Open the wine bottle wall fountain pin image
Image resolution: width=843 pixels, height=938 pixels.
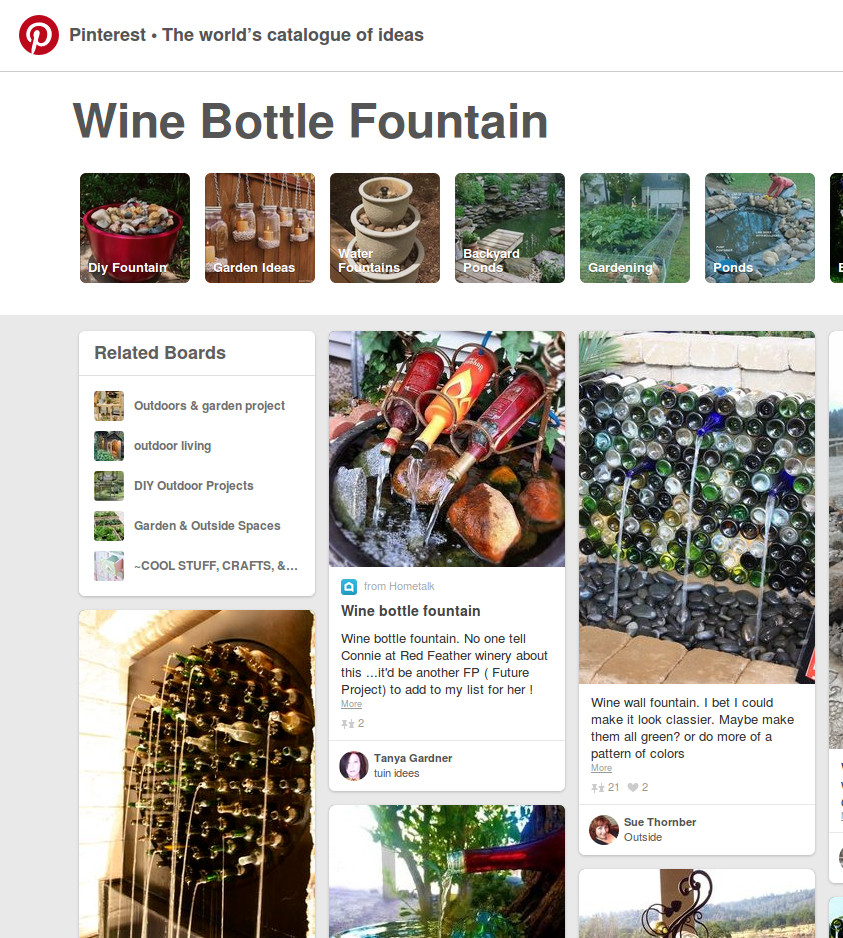click(x=697, y=508)
